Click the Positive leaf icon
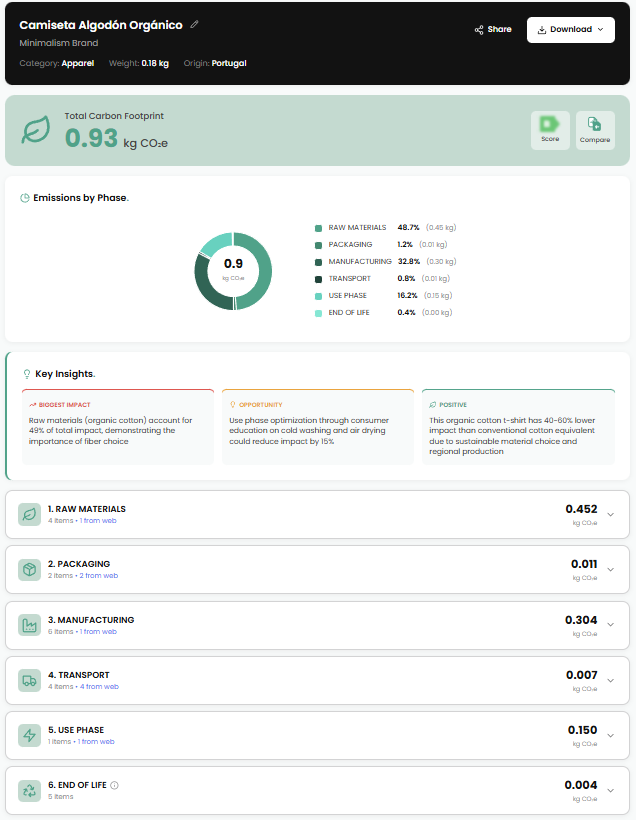 pos(433,405)
